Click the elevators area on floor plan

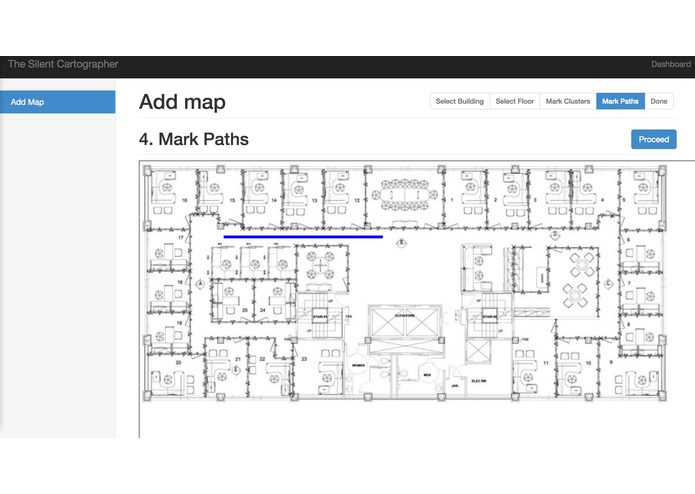(405, 322)
